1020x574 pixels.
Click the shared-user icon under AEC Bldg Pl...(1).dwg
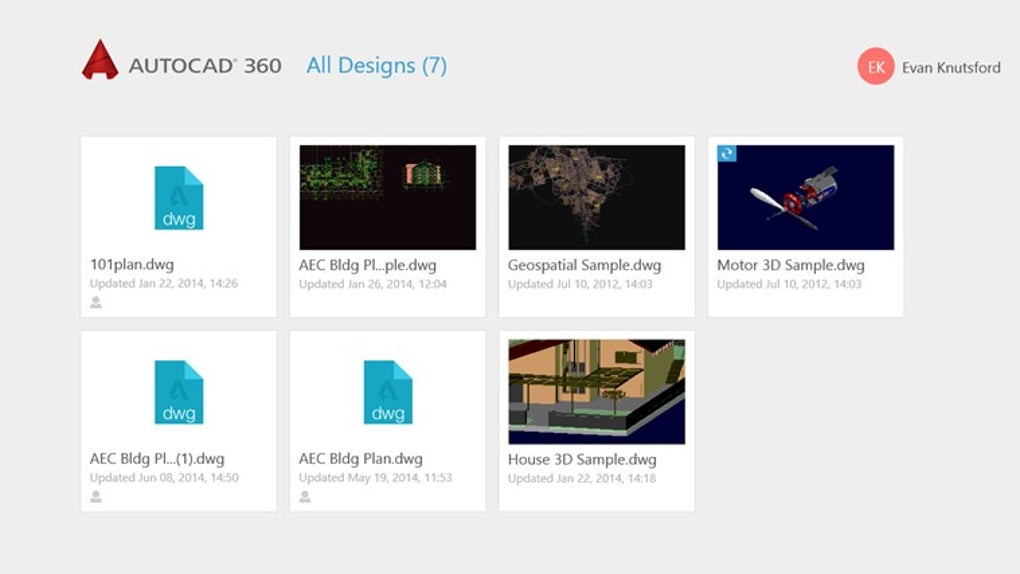96,496
